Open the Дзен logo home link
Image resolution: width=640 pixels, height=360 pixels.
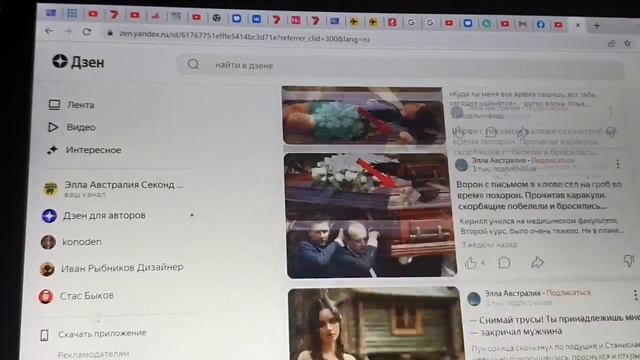(x=78, y=62)
